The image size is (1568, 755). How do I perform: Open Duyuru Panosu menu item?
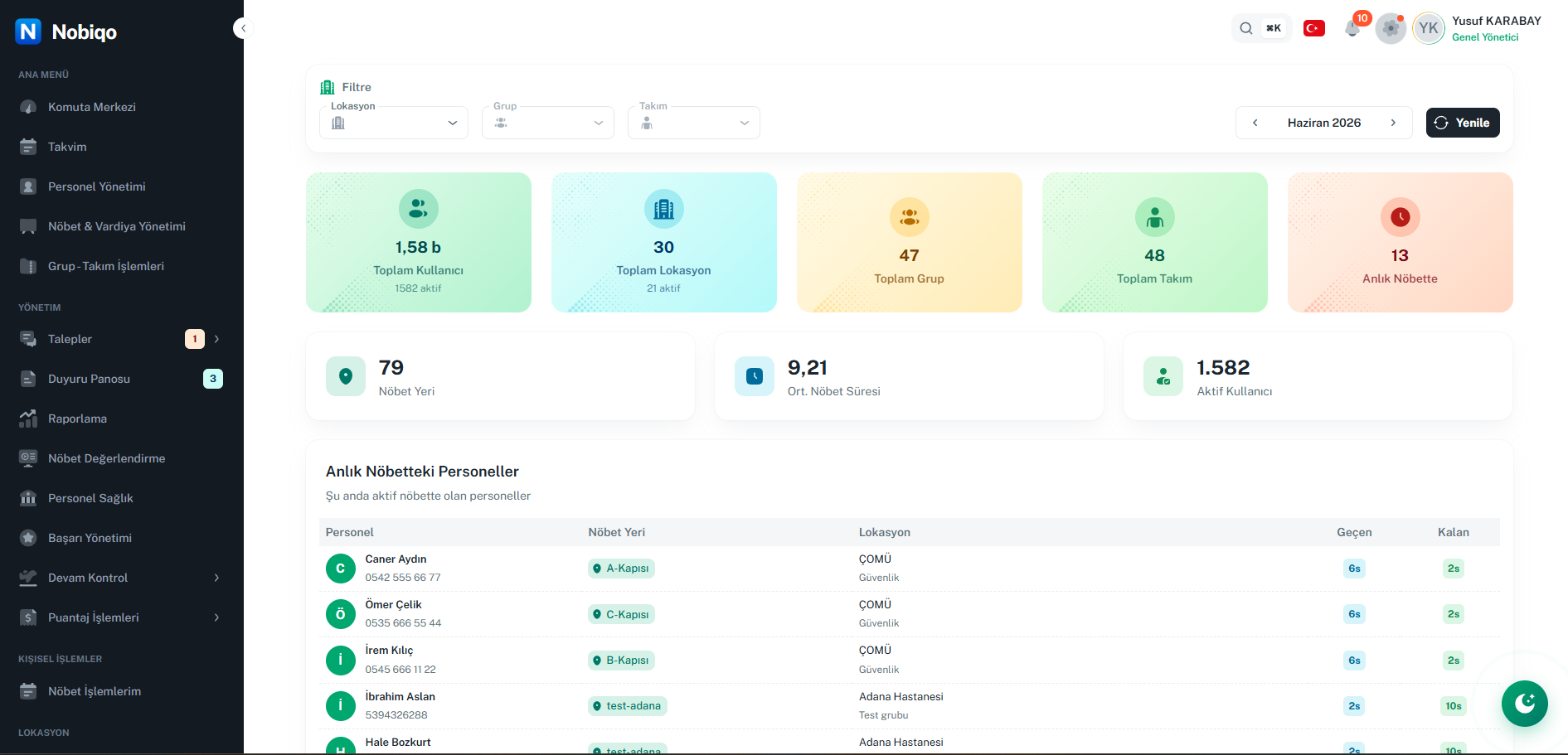(122, 379)
